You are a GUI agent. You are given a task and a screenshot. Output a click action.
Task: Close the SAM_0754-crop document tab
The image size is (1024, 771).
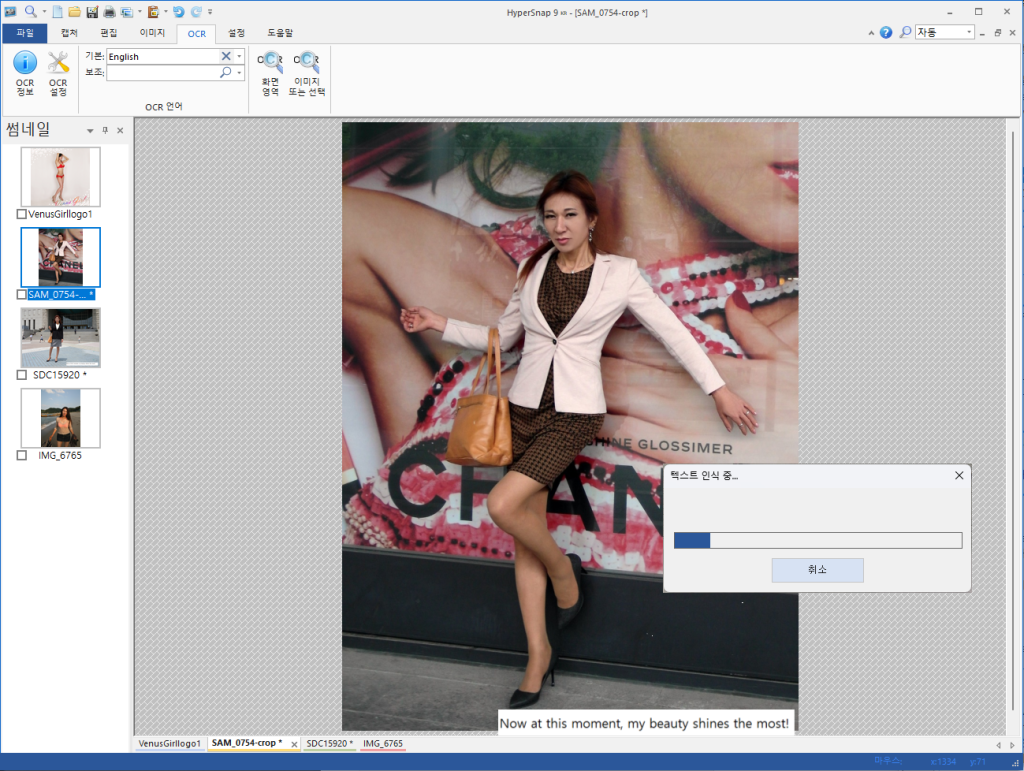click(x=295, y=744)
